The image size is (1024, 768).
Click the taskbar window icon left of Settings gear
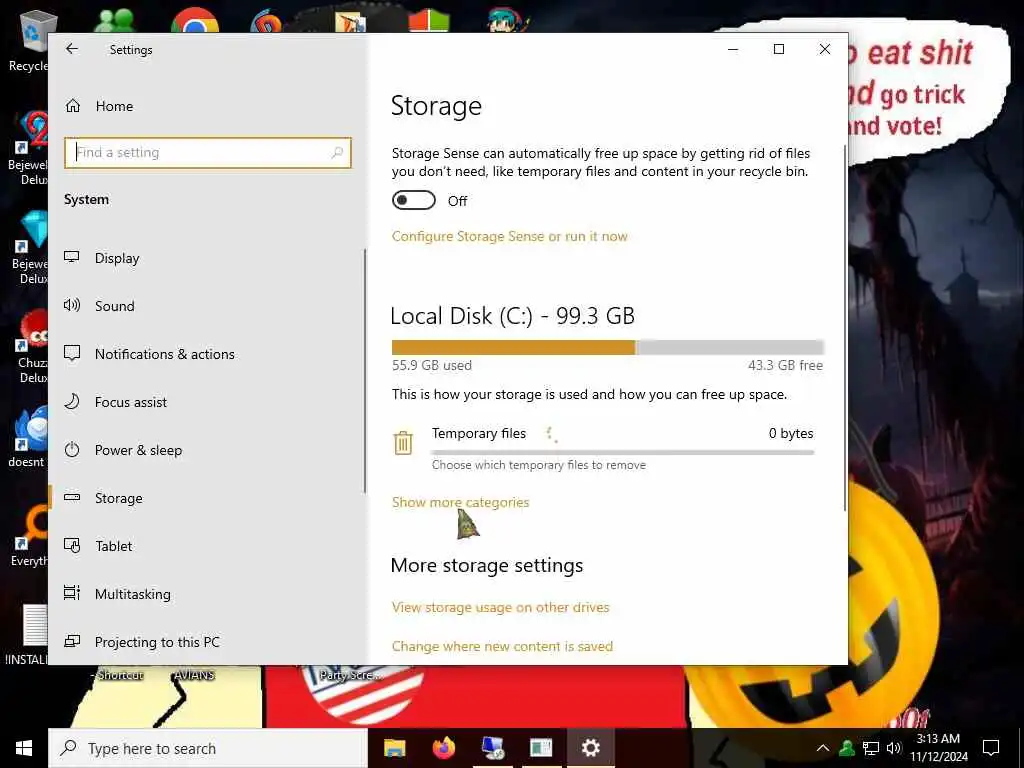click(x=541, y=748)
